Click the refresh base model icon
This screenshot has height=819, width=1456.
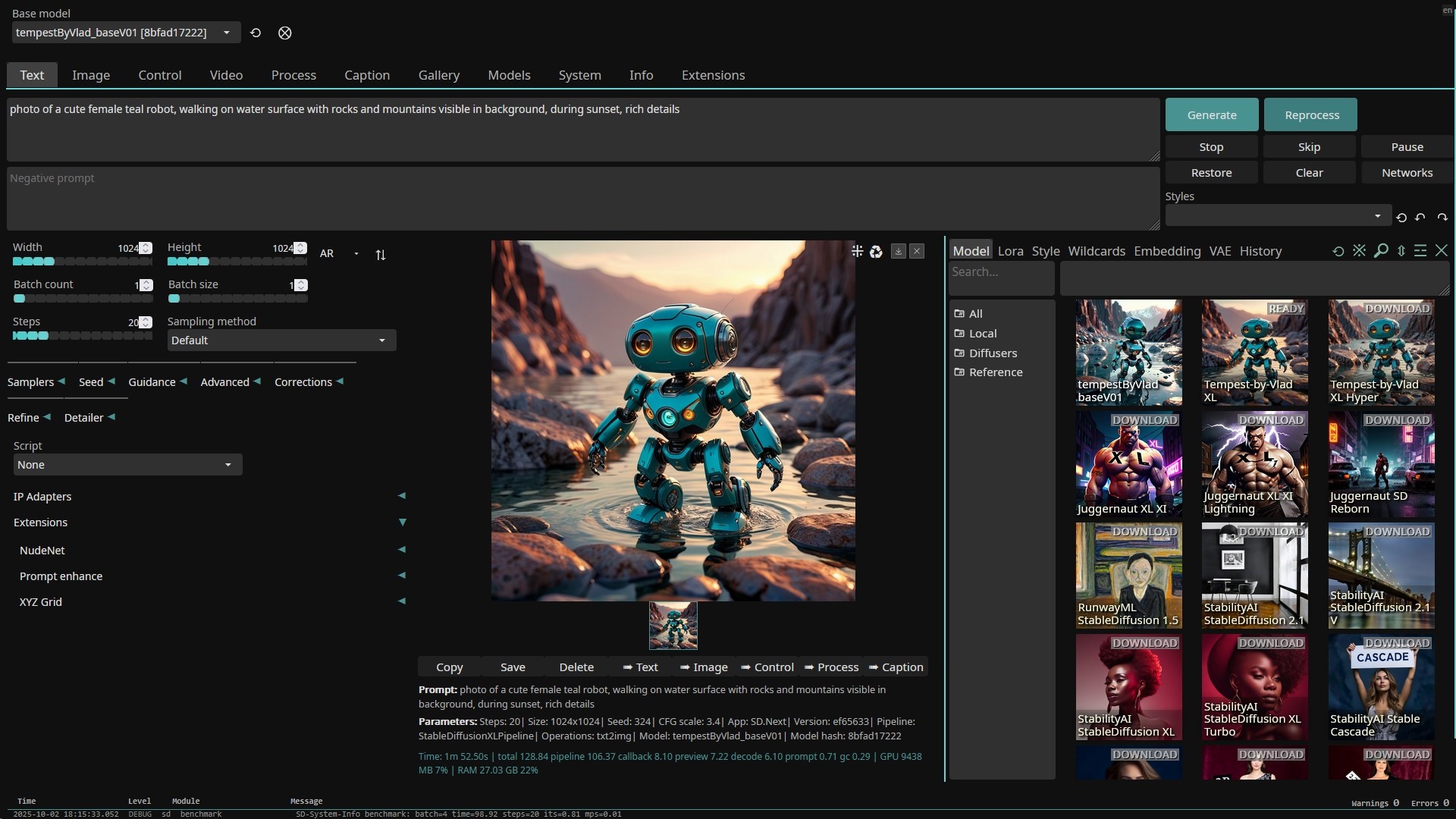click(x=256, y=33)
